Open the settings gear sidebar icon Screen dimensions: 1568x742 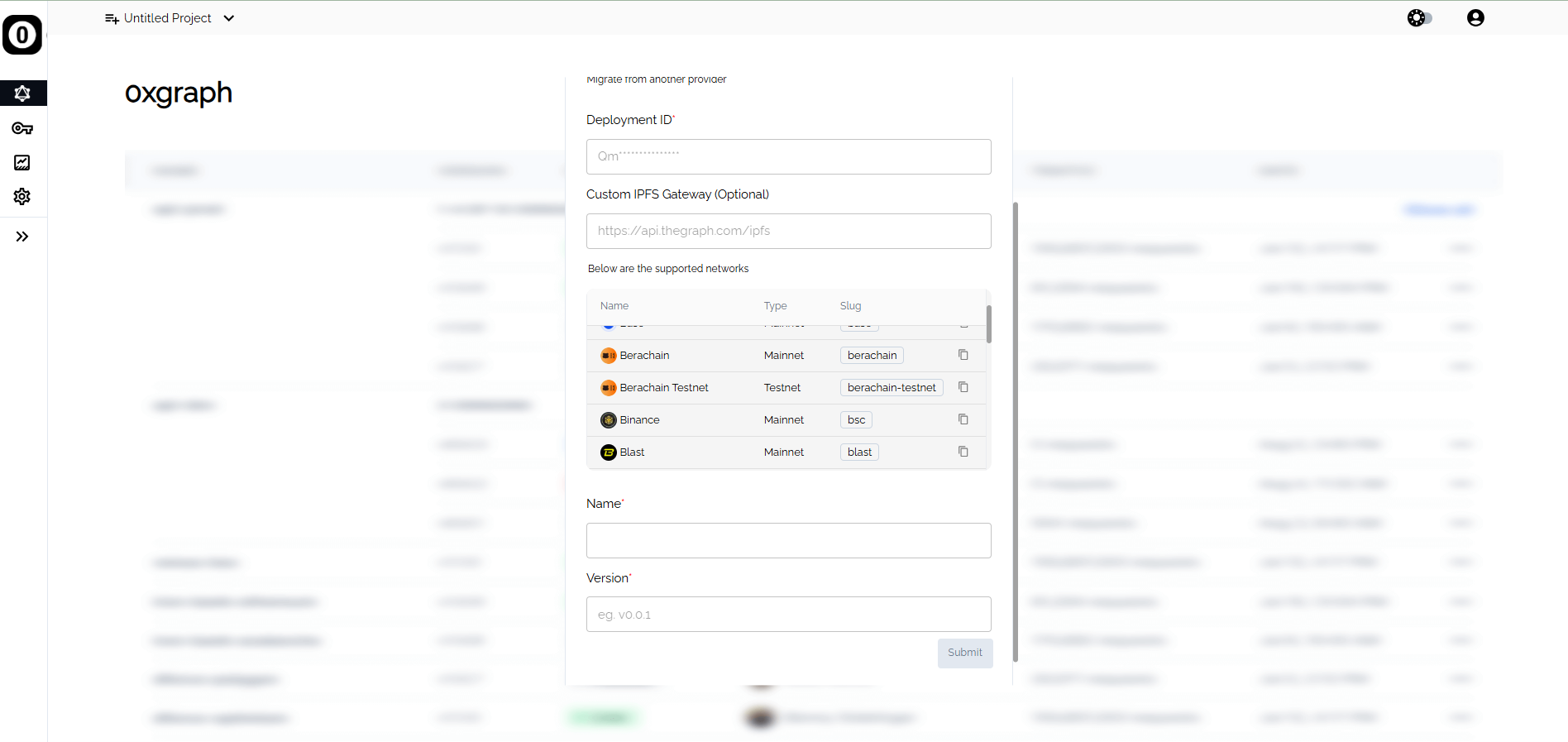point(22,197)
